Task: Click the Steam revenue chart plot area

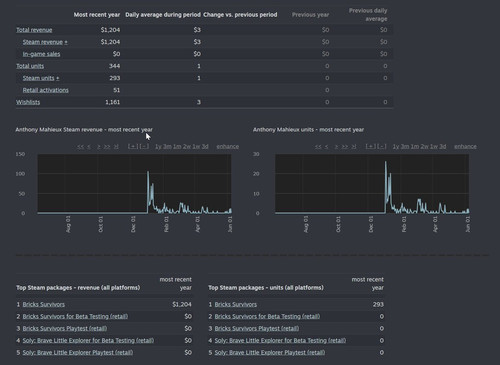Action: (134, 184)
